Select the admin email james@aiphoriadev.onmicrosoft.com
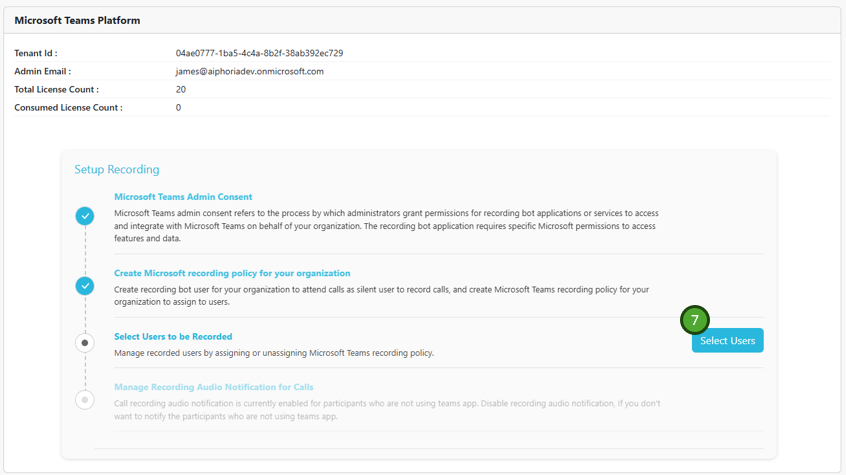This screenshot has height=475, width=846. 250,71
